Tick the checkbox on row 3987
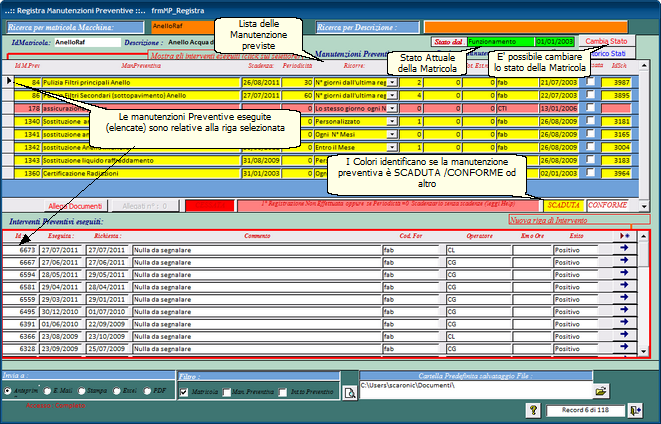Image resolution: width=661 pixels, height=424 pixels. 591,81
